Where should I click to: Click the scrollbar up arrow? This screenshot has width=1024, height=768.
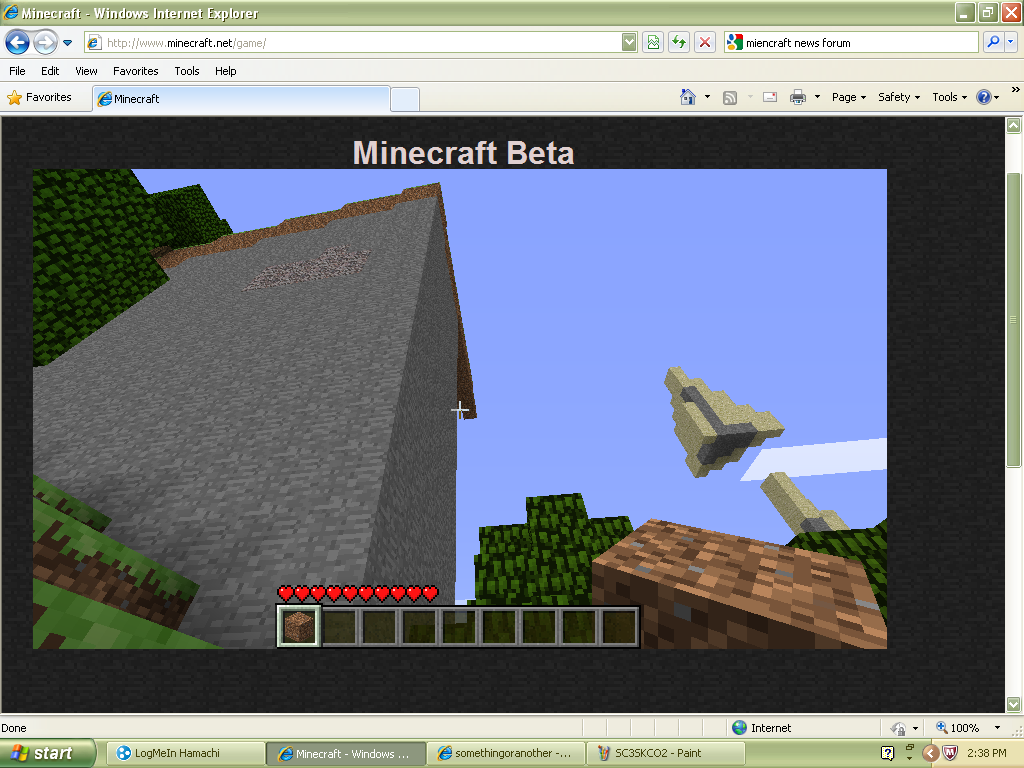(1014, 125)
